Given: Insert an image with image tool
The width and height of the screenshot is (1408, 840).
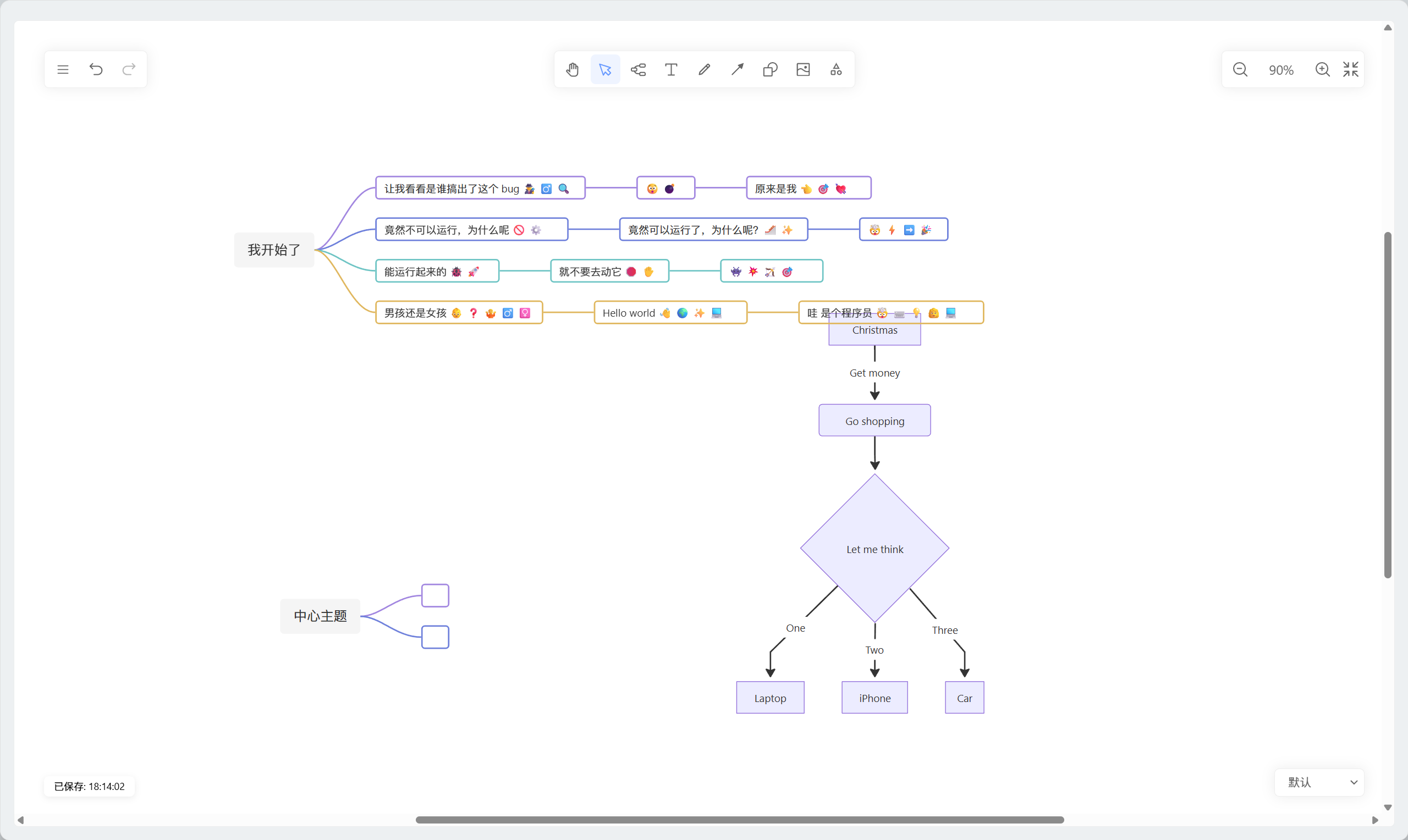Looking at the screenshot, I should click(803, 70).
